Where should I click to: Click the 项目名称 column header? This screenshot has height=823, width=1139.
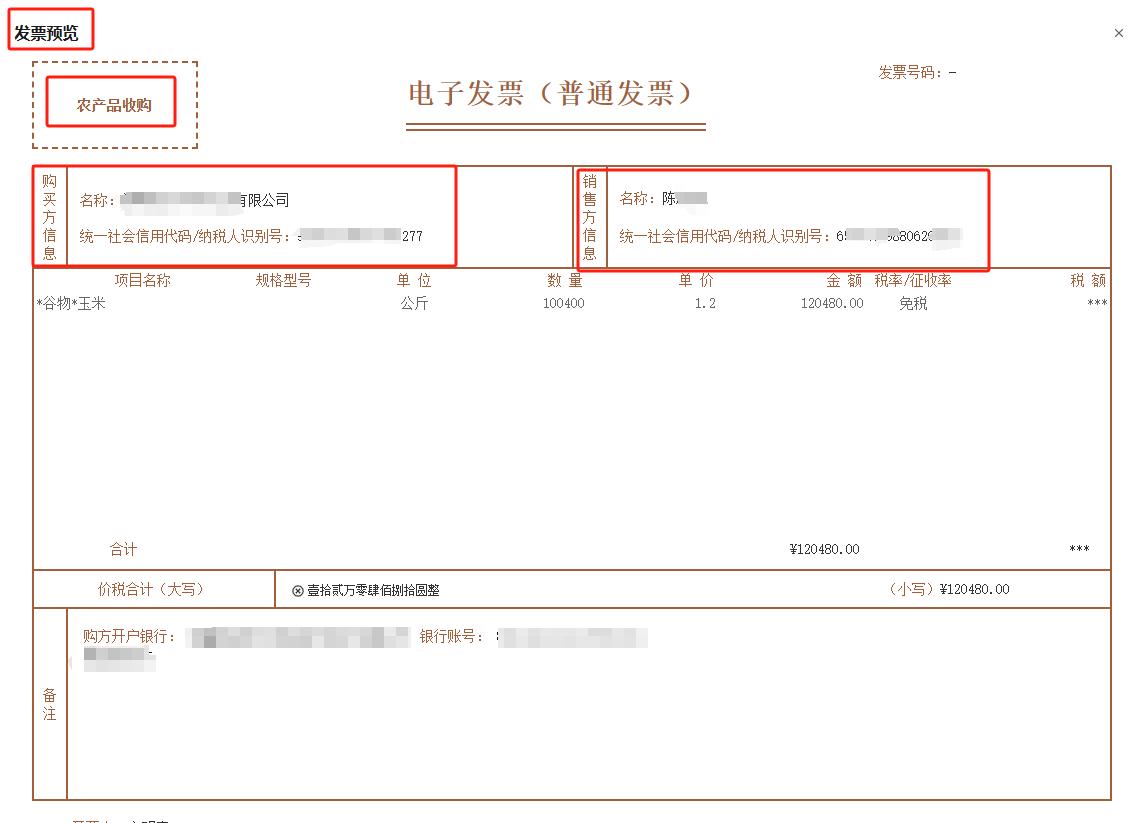[x=142, y=280]
